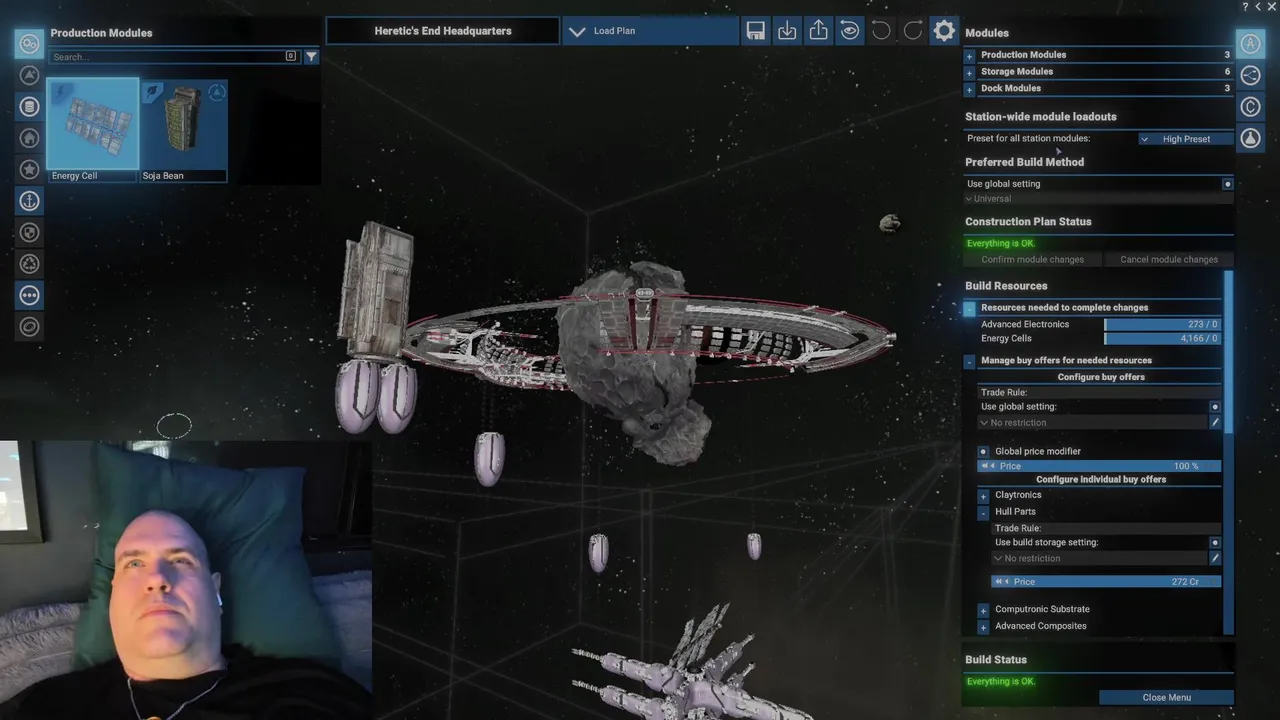This screenshot has height=720, width=1280.
Task: Open the Other Modules three-dots icon
Action: coord(29,295)
